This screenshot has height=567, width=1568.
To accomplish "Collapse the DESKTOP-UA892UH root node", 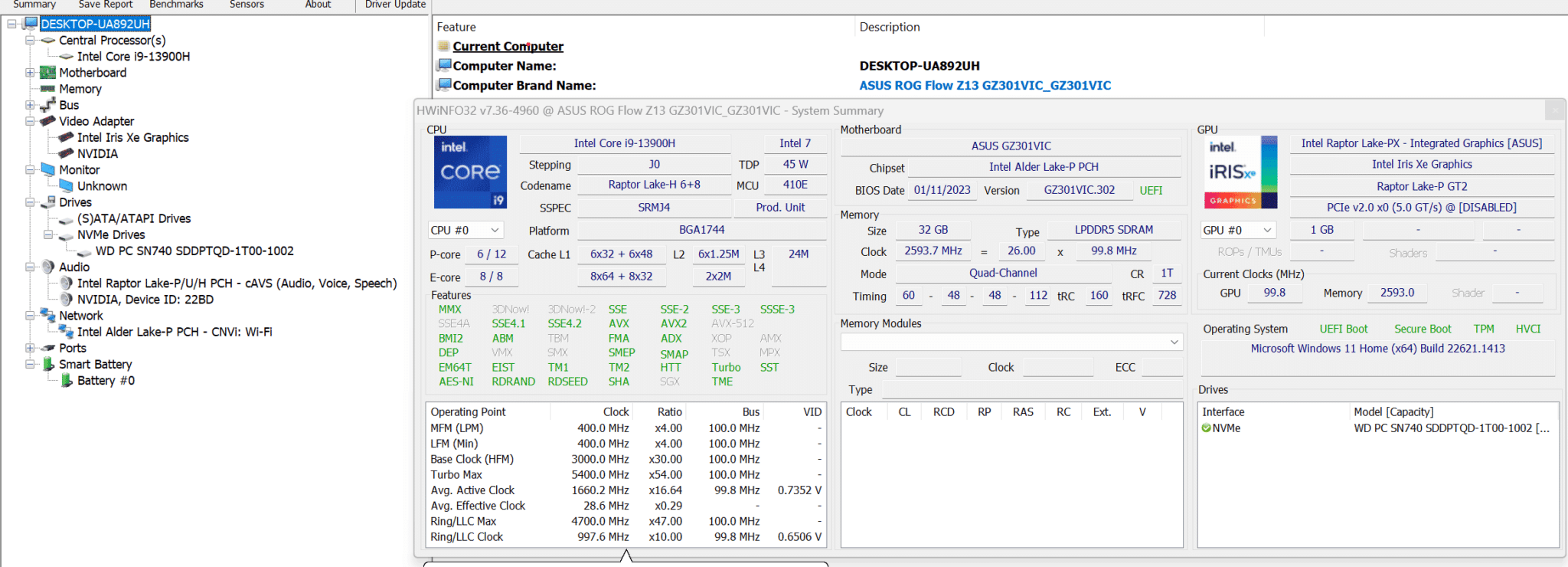I will [11, 24].
